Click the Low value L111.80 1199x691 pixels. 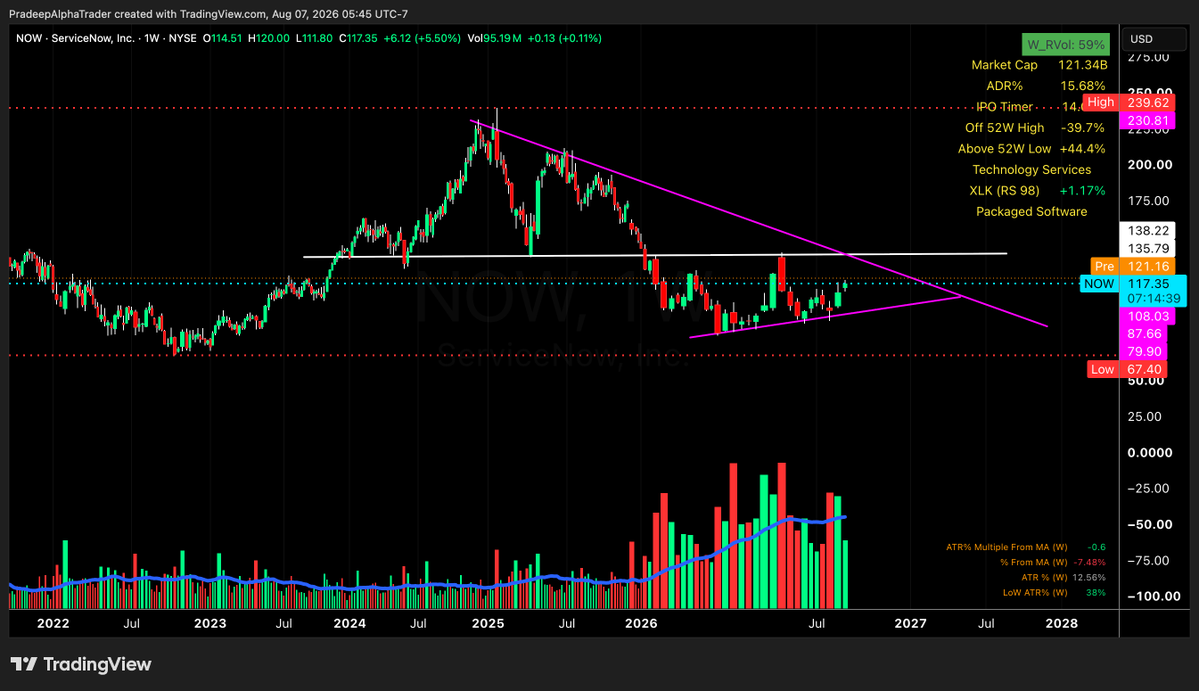(314, 38)
